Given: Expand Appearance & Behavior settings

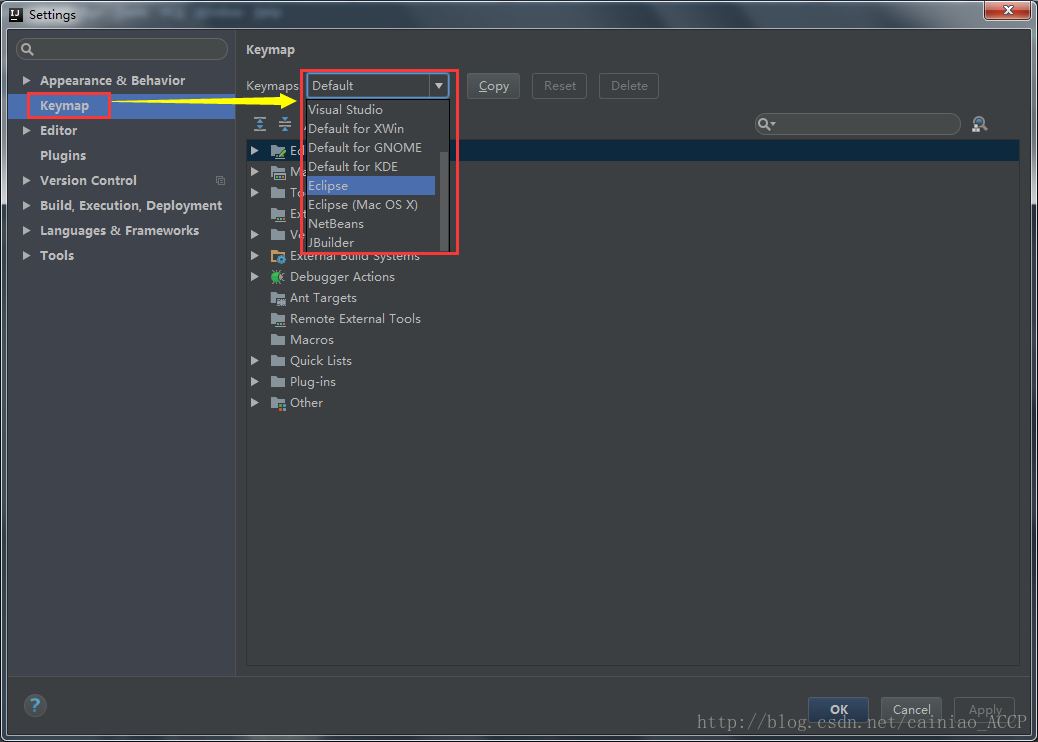Looking at the screenshot, I should [26, 80].
